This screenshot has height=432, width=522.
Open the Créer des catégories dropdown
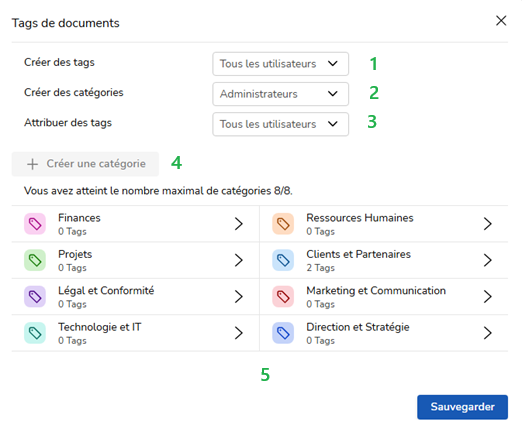[281, 94]
